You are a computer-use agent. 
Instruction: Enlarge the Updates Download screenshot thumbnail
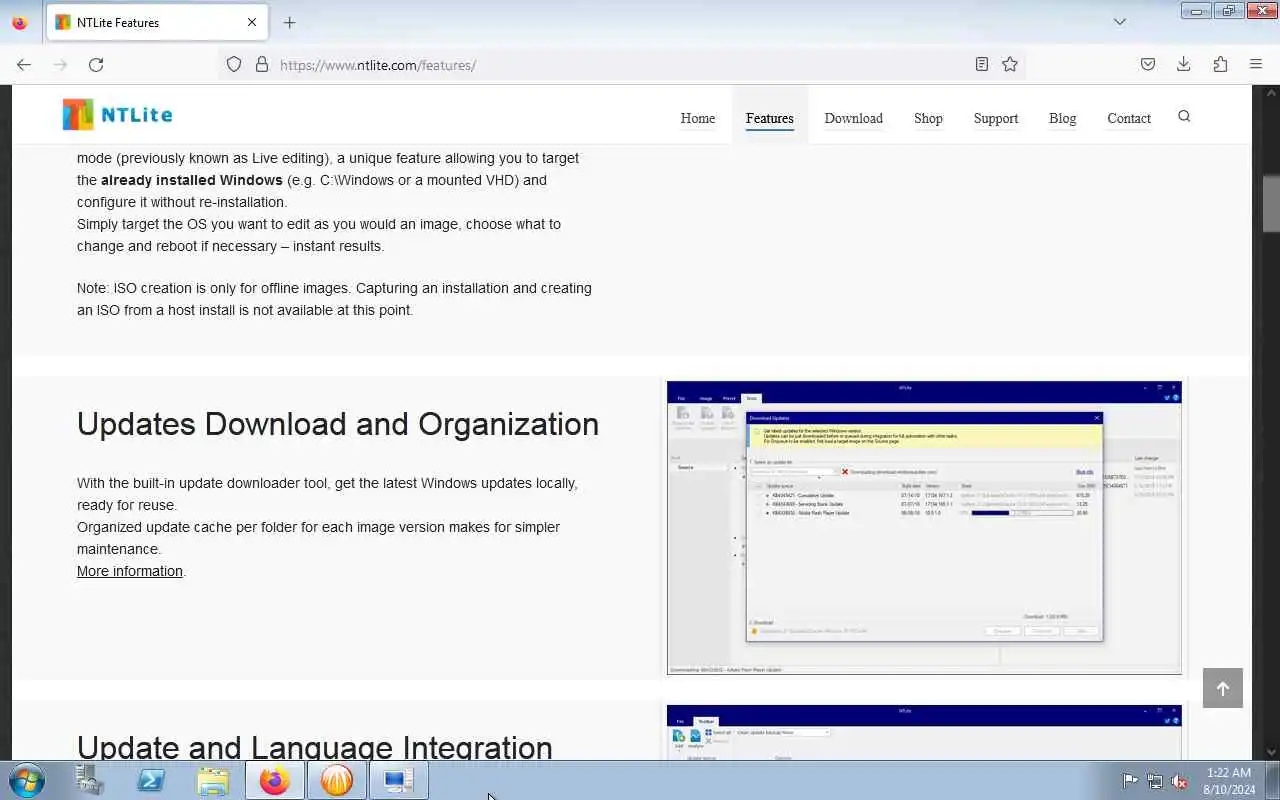point(924,528)
